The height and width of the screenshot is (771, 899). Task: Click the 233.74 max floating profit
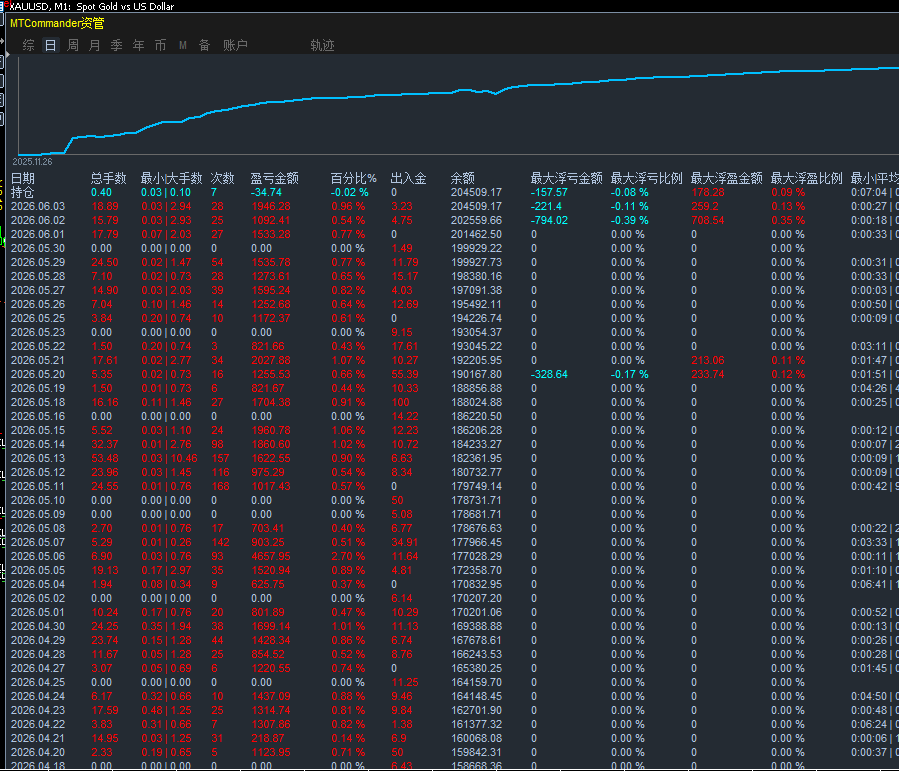708,374
